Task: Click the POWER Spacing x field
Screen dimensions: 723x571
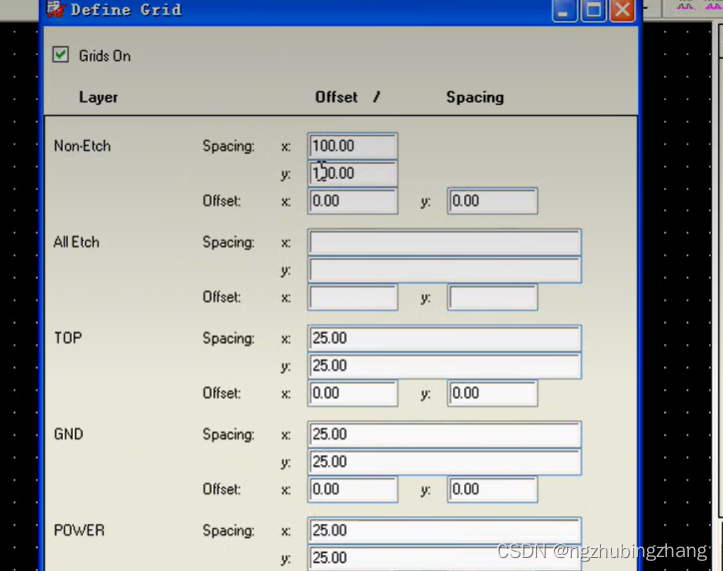Action: pyautogui.click(x=444, y=530)
